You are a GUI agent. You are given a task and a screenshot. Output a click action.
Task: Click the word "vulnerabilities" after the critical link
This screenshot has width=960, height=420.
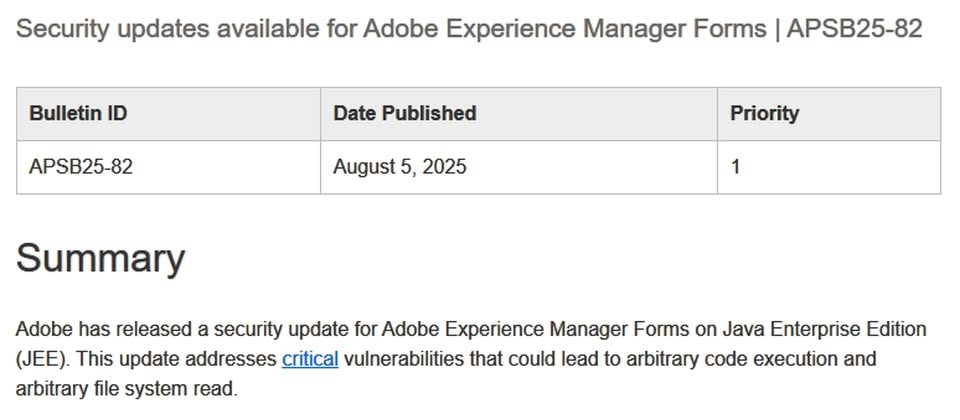point(404,359)
